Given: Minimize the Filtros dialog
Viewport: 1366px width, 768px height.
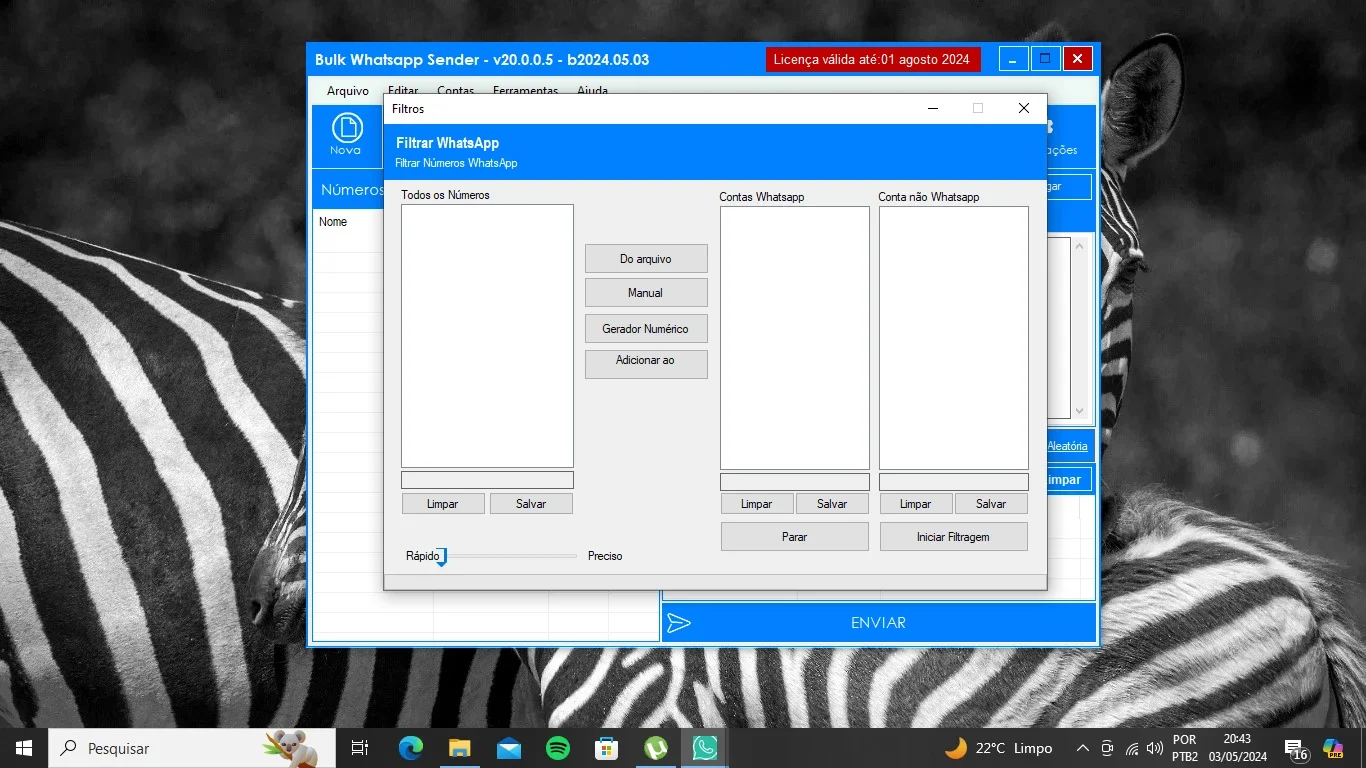Looking at the screenshot, I should coord(932,108).
